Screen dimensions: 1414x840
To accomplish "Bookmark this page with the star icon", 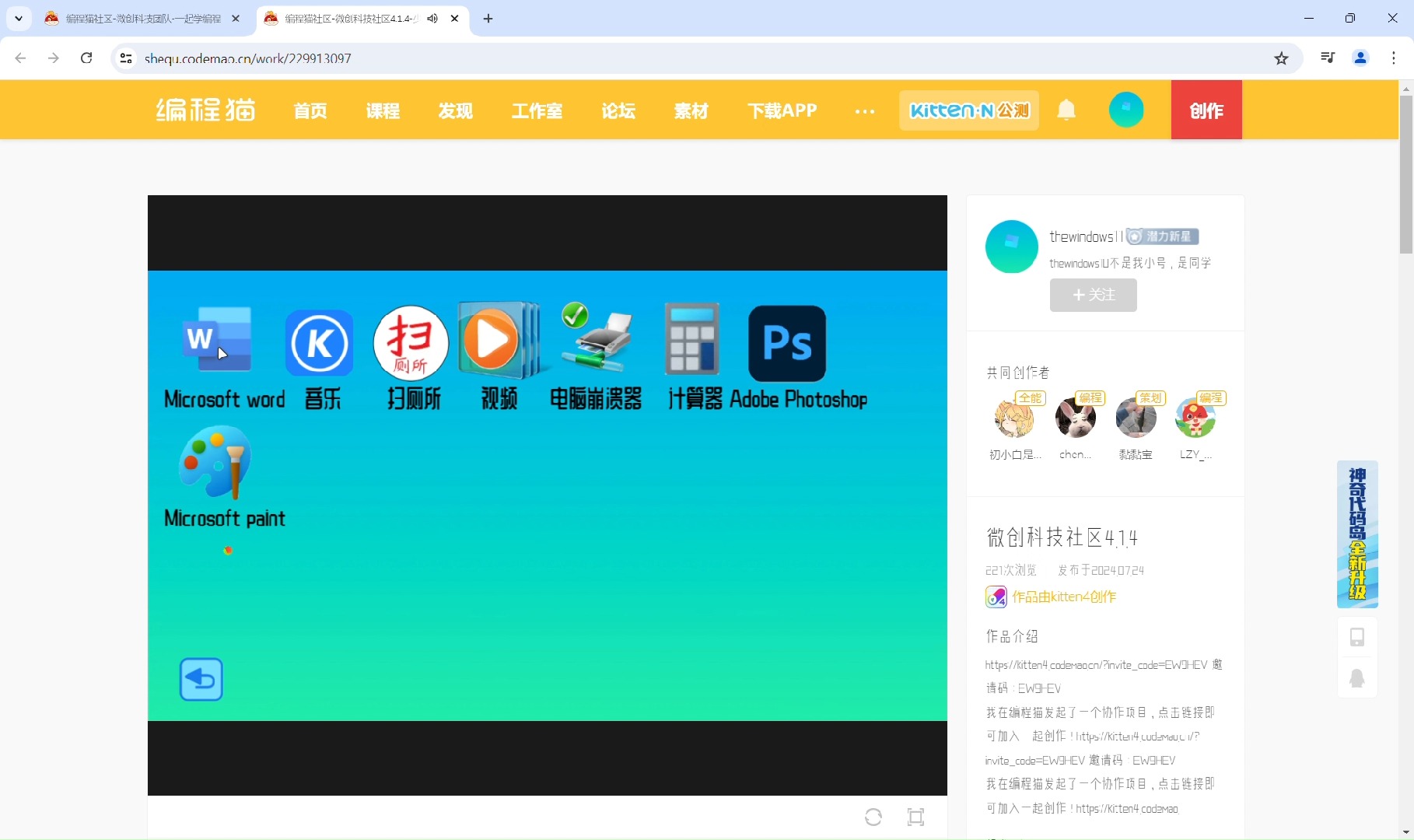I will pyautogui.click(x=1282, y=58).
